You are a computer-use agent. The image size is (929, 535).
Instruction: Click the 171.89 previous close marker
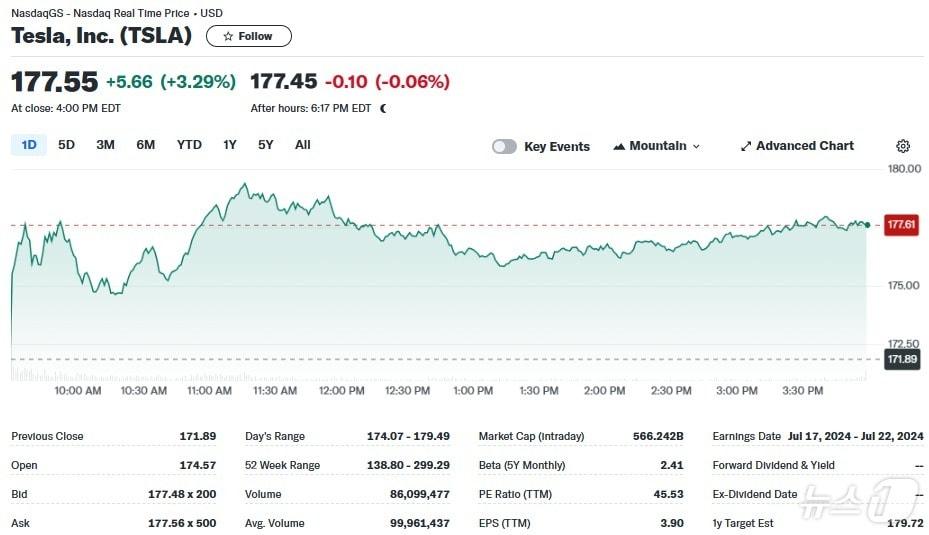click(x=901, y=359)
